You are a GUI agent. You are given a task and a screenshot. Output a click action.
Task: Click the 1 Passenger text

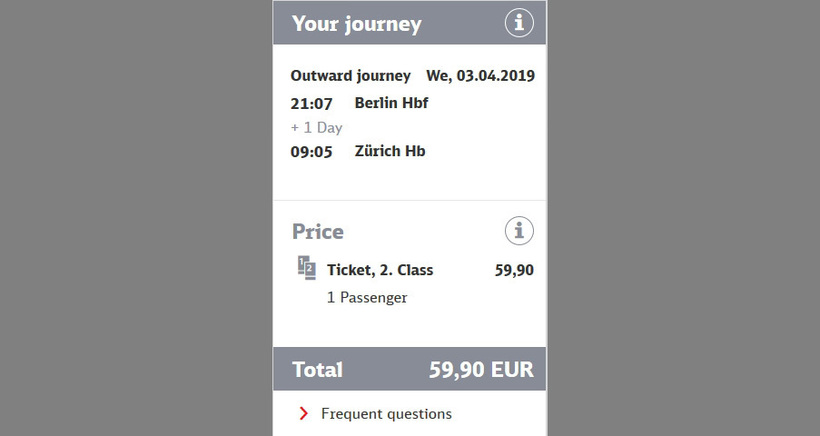[x=367, y=297]
